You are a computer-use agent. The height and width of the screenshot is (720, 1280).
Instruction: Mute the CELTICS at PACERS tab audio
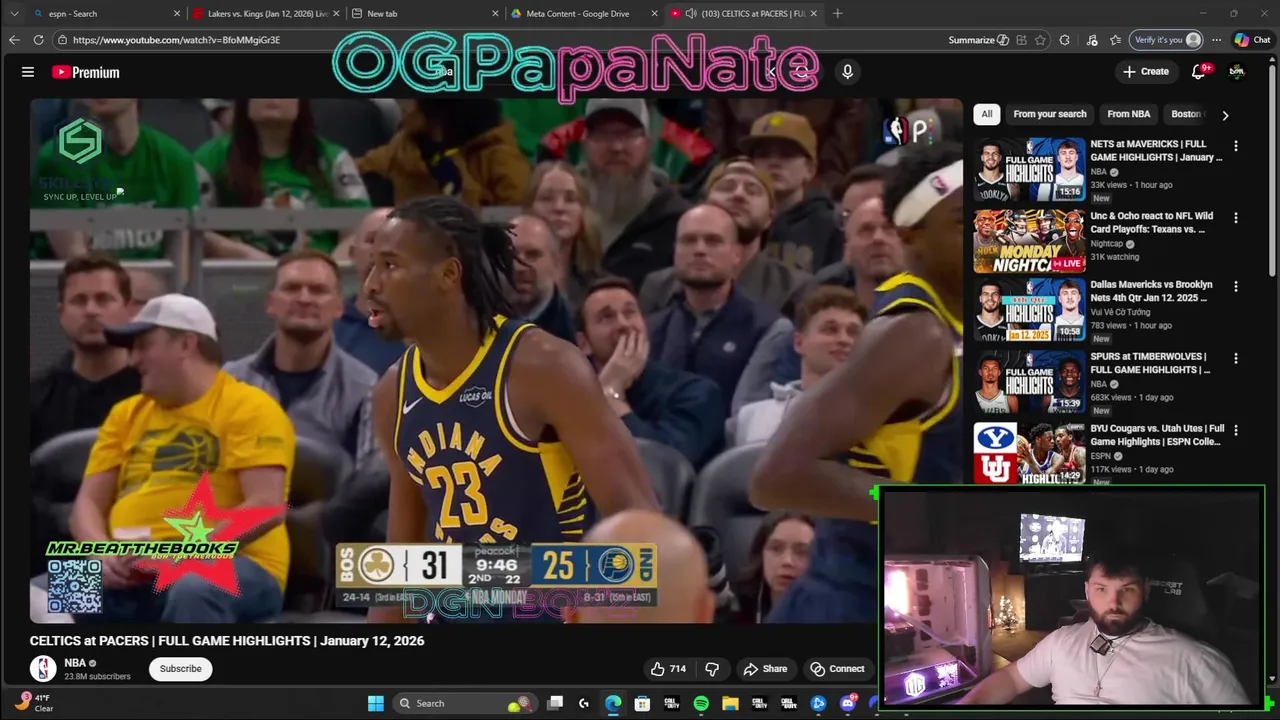click(690, 14)
